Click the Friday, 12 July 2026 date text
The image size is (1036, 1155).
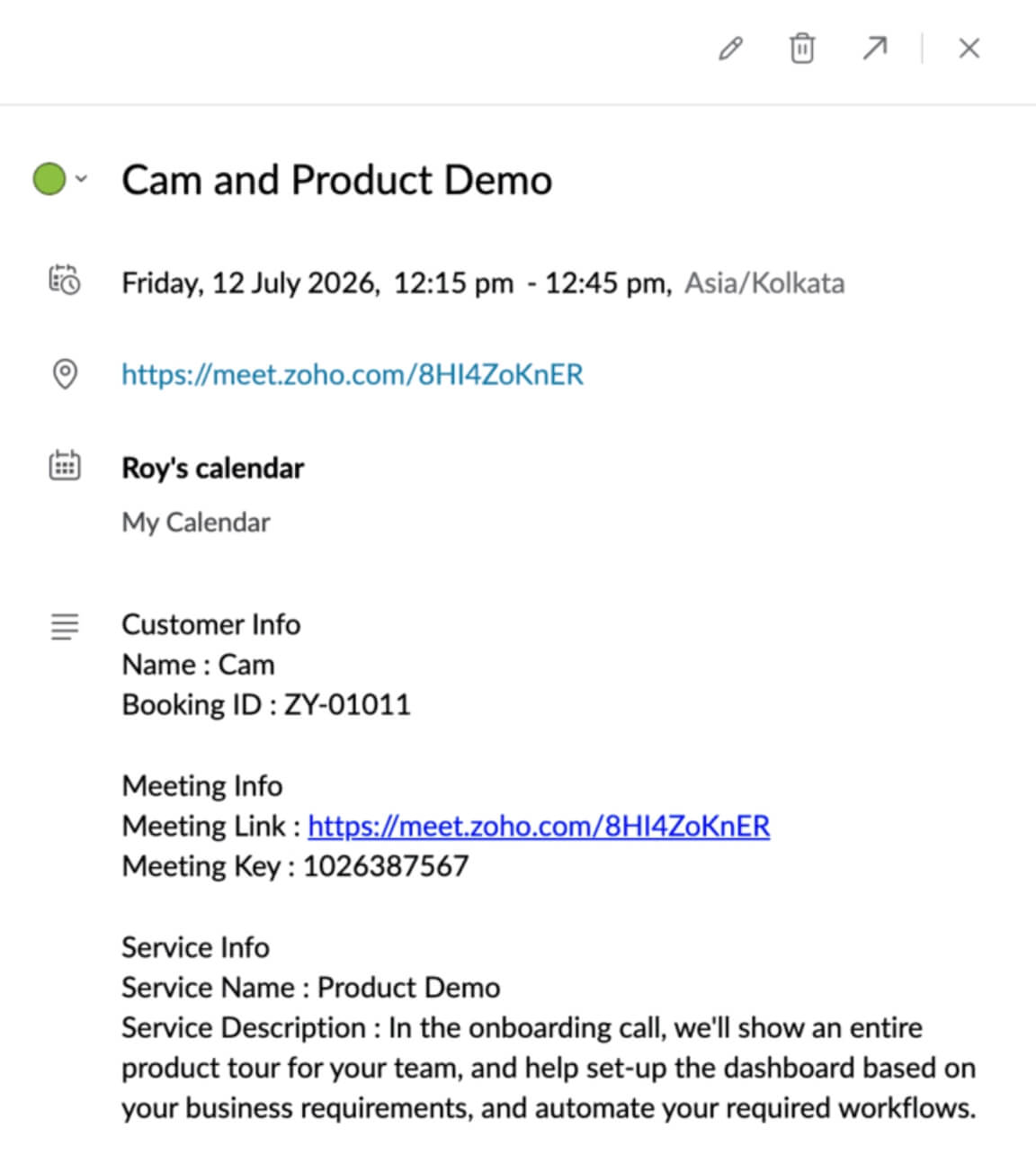249,283
